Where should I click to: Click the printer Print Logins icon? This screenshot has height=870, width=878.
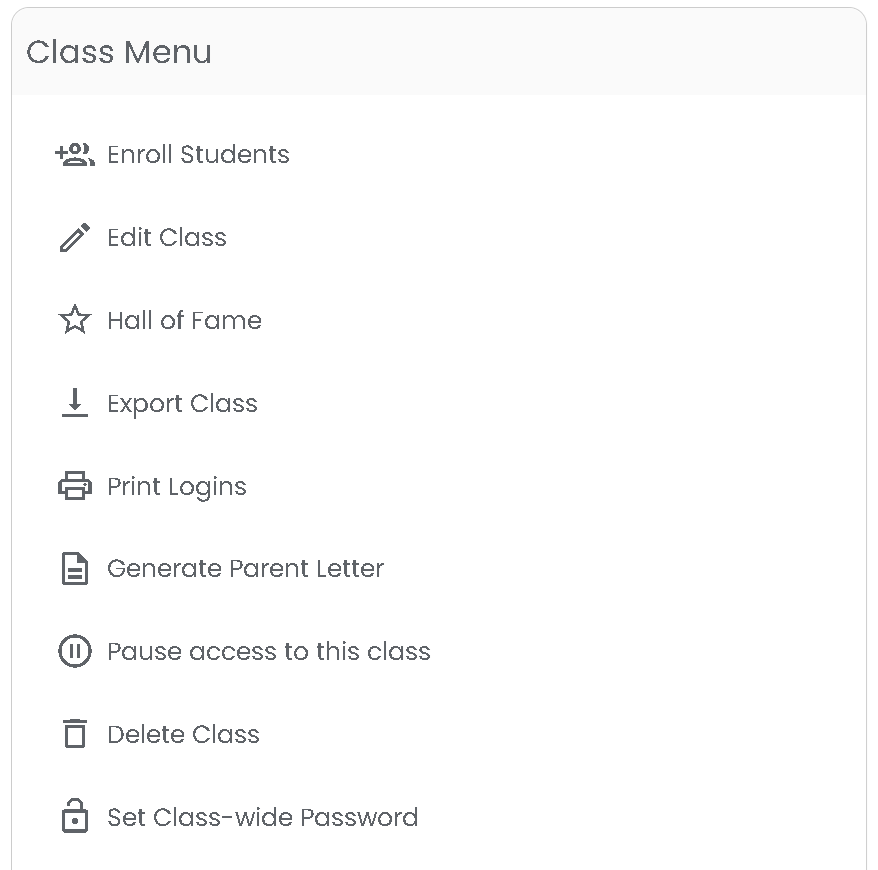point(74,485)
